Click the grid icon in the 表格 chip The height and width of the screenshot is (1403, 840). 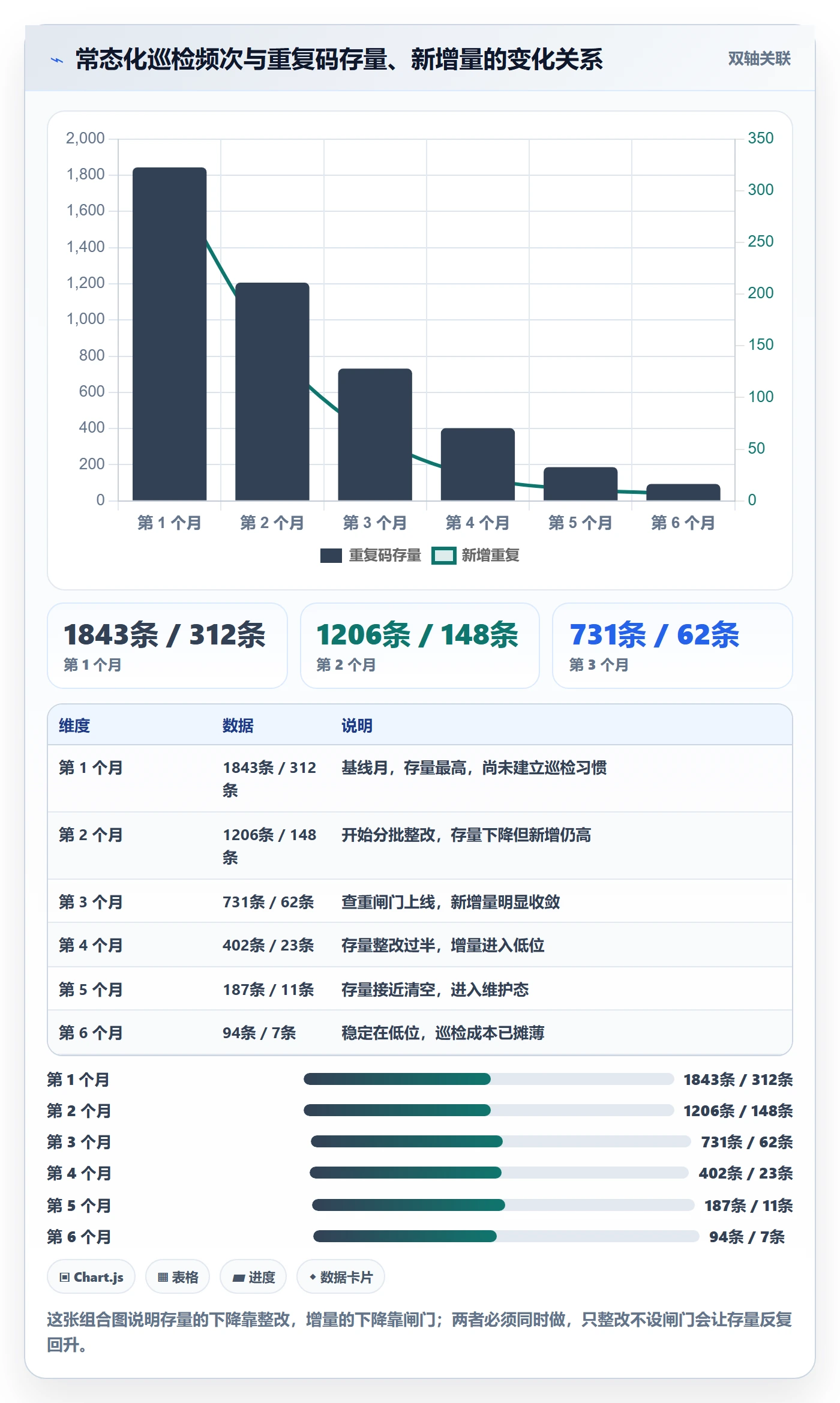tap(163, 1277)
